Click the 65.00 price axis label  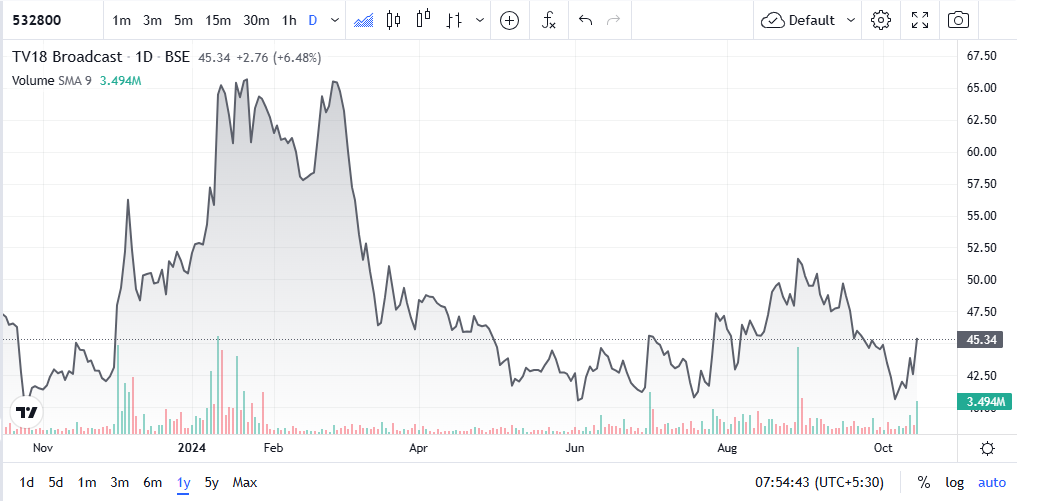click(981, 88)
